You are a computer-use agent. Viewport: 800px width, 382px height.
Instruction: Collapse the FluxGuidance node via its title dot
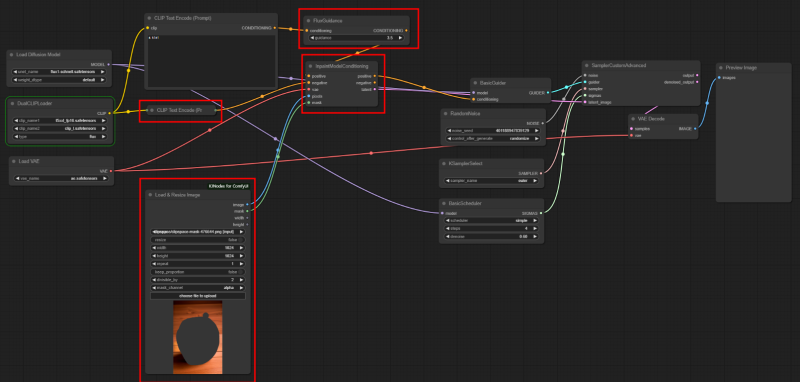coord(309,21)
